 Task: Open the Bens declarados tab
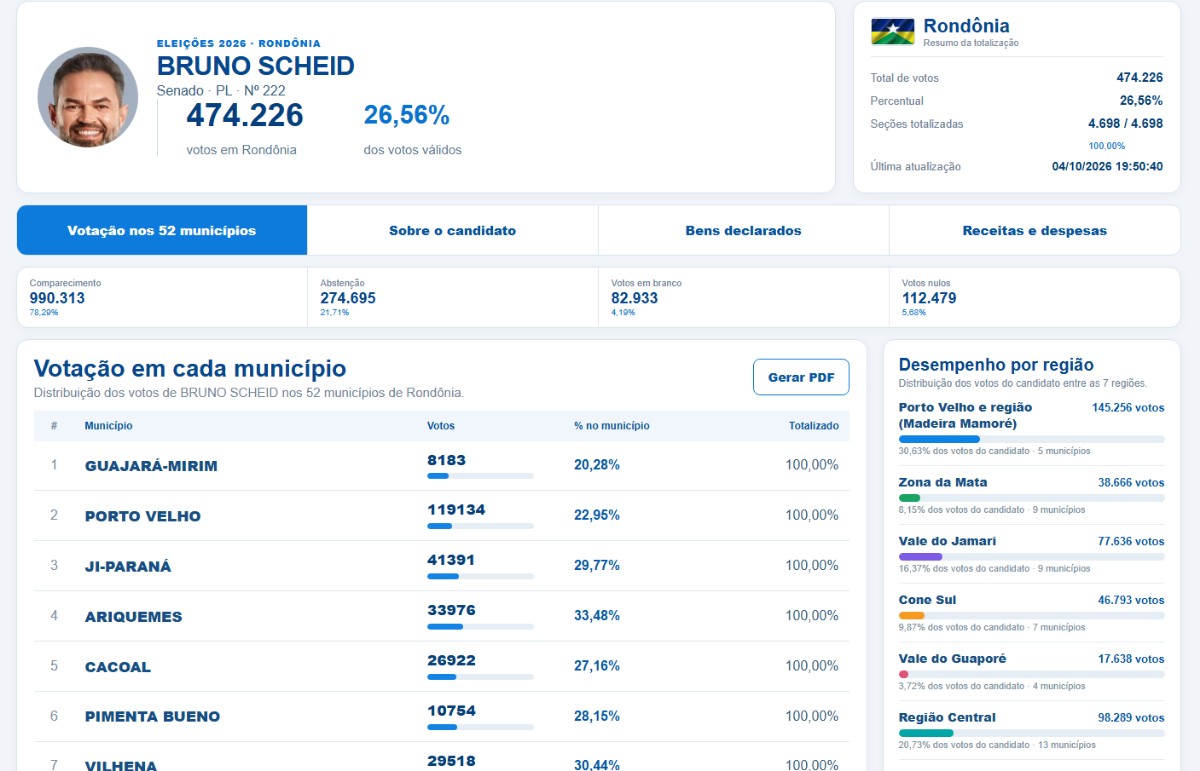(x=743, y=230)
